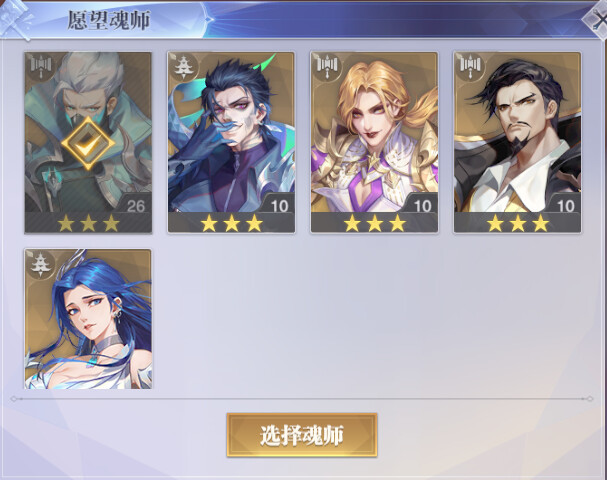Screen dimensions: 607x480
Task: Click tower class icon on blue-haired man card
Action: pos(182,67)
